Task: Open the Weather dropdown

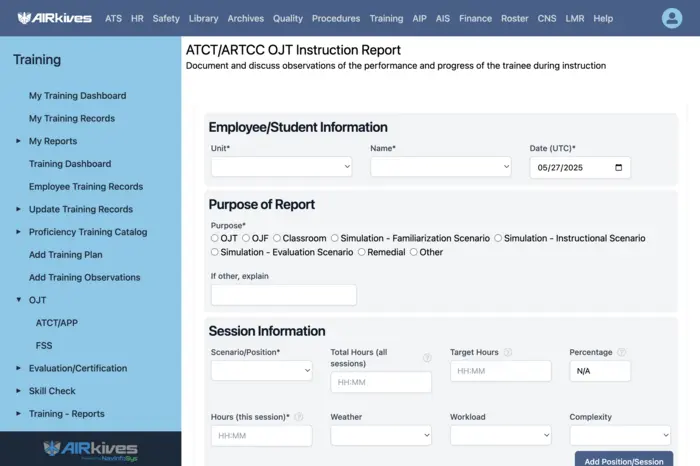Action: pos(381,435)
